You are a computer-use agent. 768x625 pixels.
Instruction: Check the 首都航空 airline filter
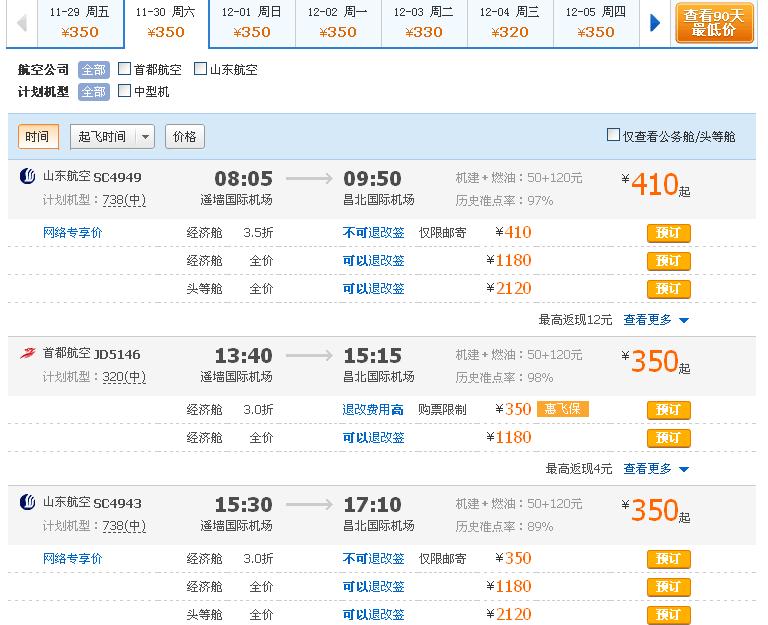125,70
